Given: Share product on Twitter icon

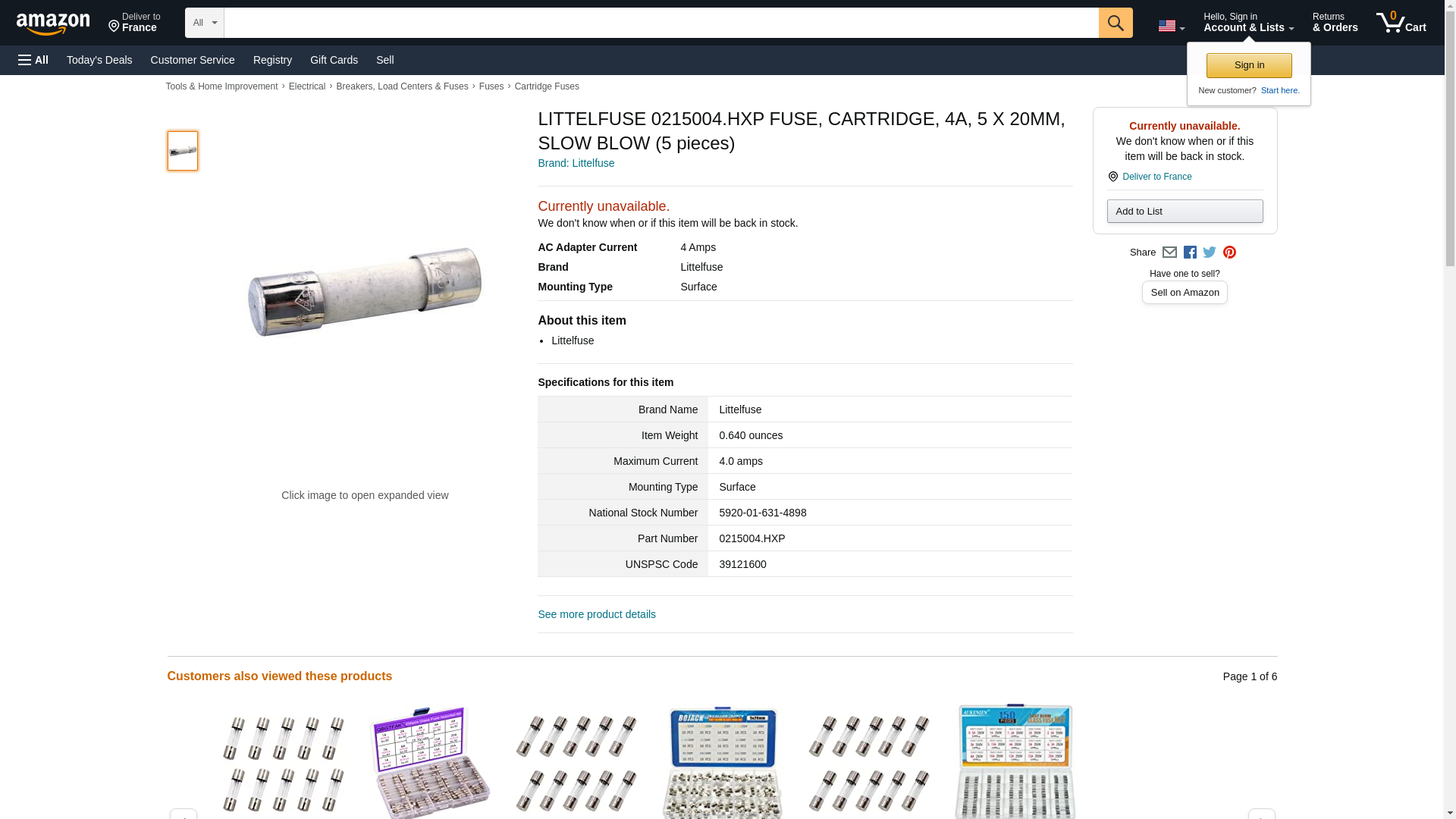Looking at the screenshot, I should coord(1210,253).
